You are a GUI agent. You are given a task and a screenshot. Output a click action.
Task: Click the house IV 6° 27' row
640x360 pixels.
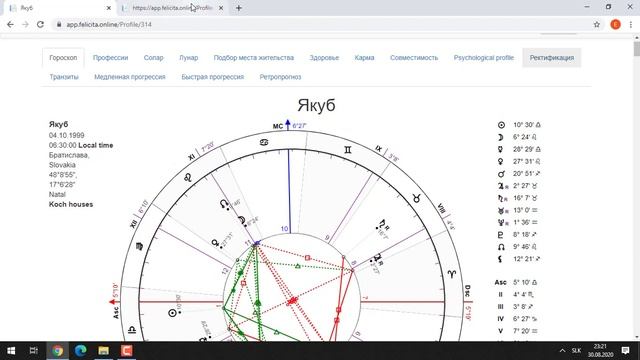(x=518, y=319)
